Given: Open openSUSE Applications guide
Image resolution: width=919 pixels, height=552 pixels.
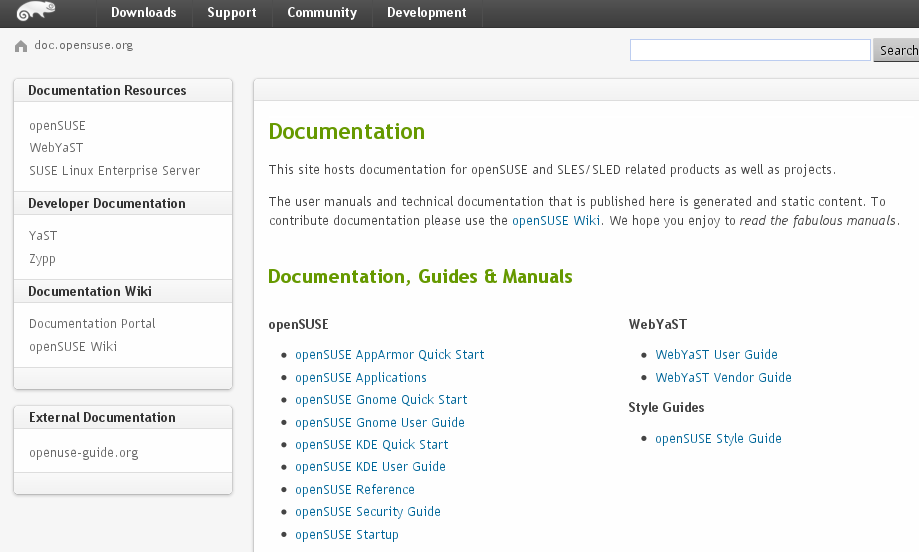Looking at the screenshot, I should coord(360,378).
